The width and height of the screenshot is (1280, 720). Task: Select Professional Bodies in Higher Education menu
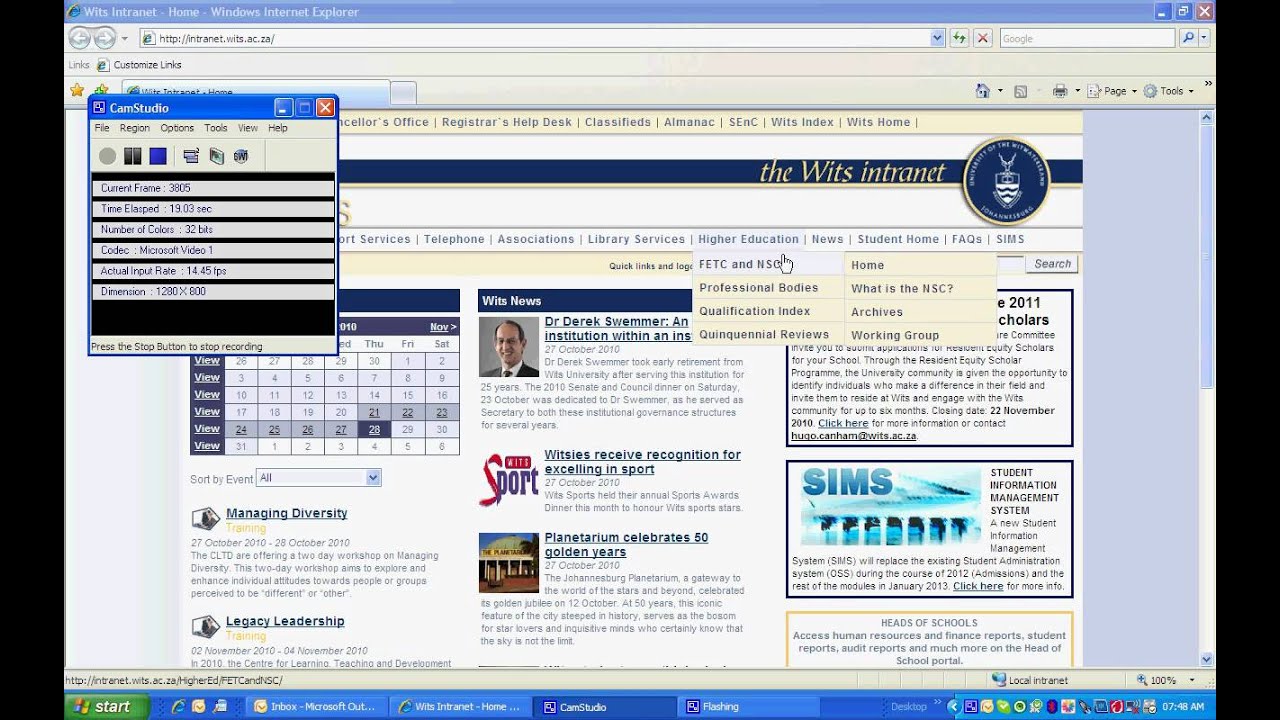tap(767, 288)
